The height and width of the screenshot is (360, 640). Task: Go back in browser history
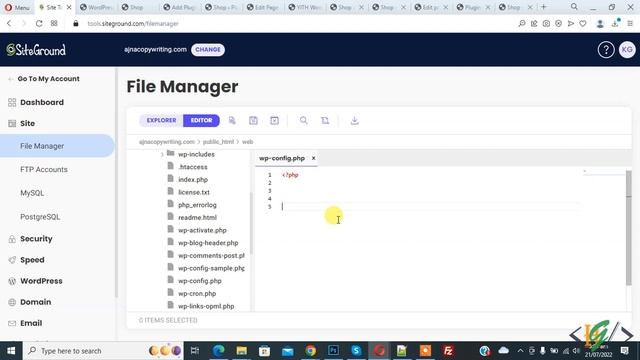9,24
